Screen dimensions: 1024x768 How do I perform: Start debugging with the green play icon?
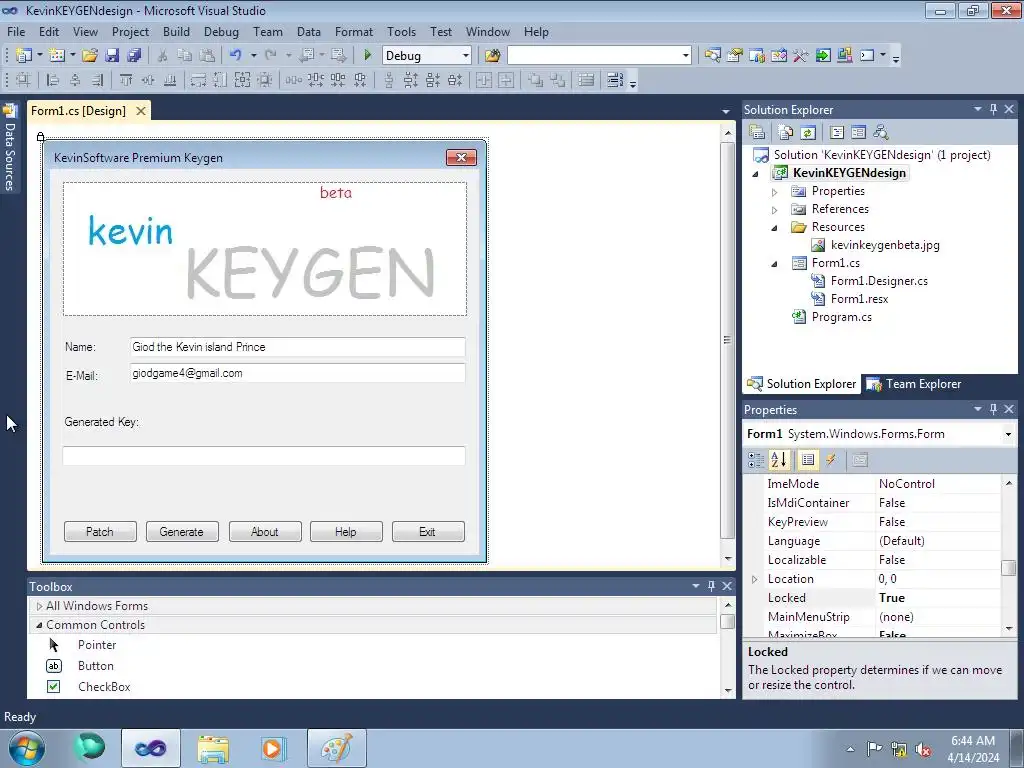click(x=368, y=56)
